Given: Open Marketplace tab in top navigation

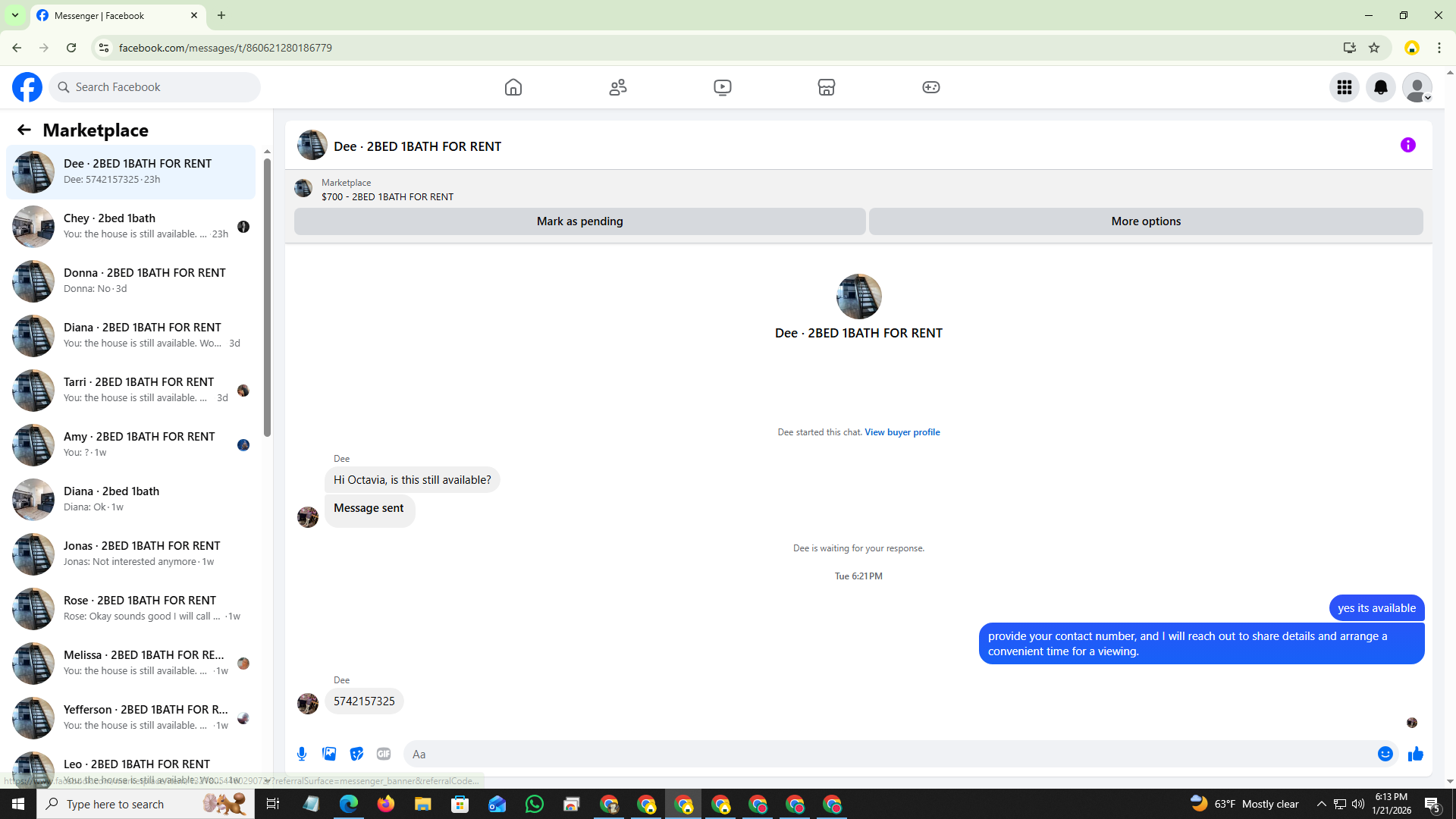Looking at the screenshot, I should click(x=826, y=87).
